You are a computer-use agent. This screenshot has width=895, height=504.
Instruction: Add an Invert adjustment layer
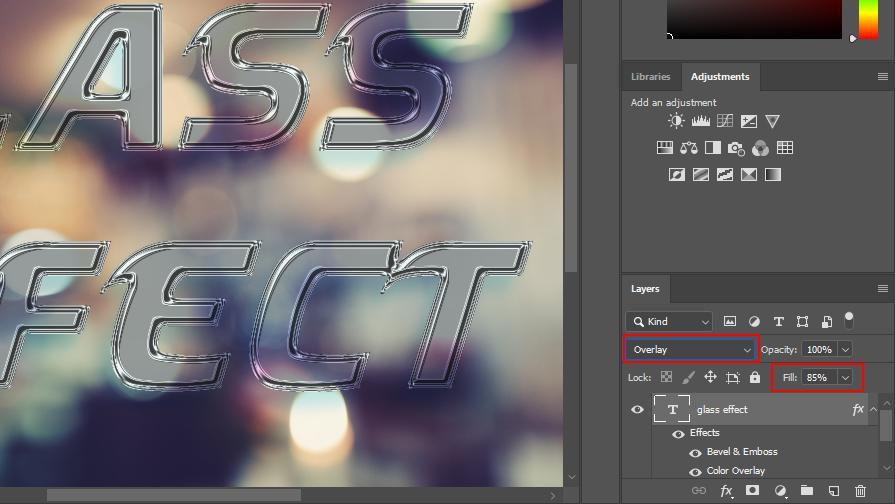676,175
